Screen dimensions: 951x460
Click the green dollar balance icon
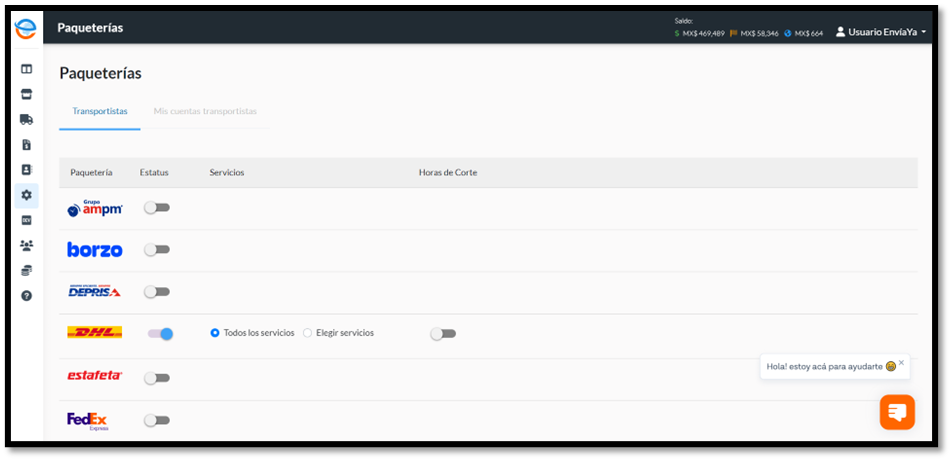pyautogui.click(x=677, y=34)
